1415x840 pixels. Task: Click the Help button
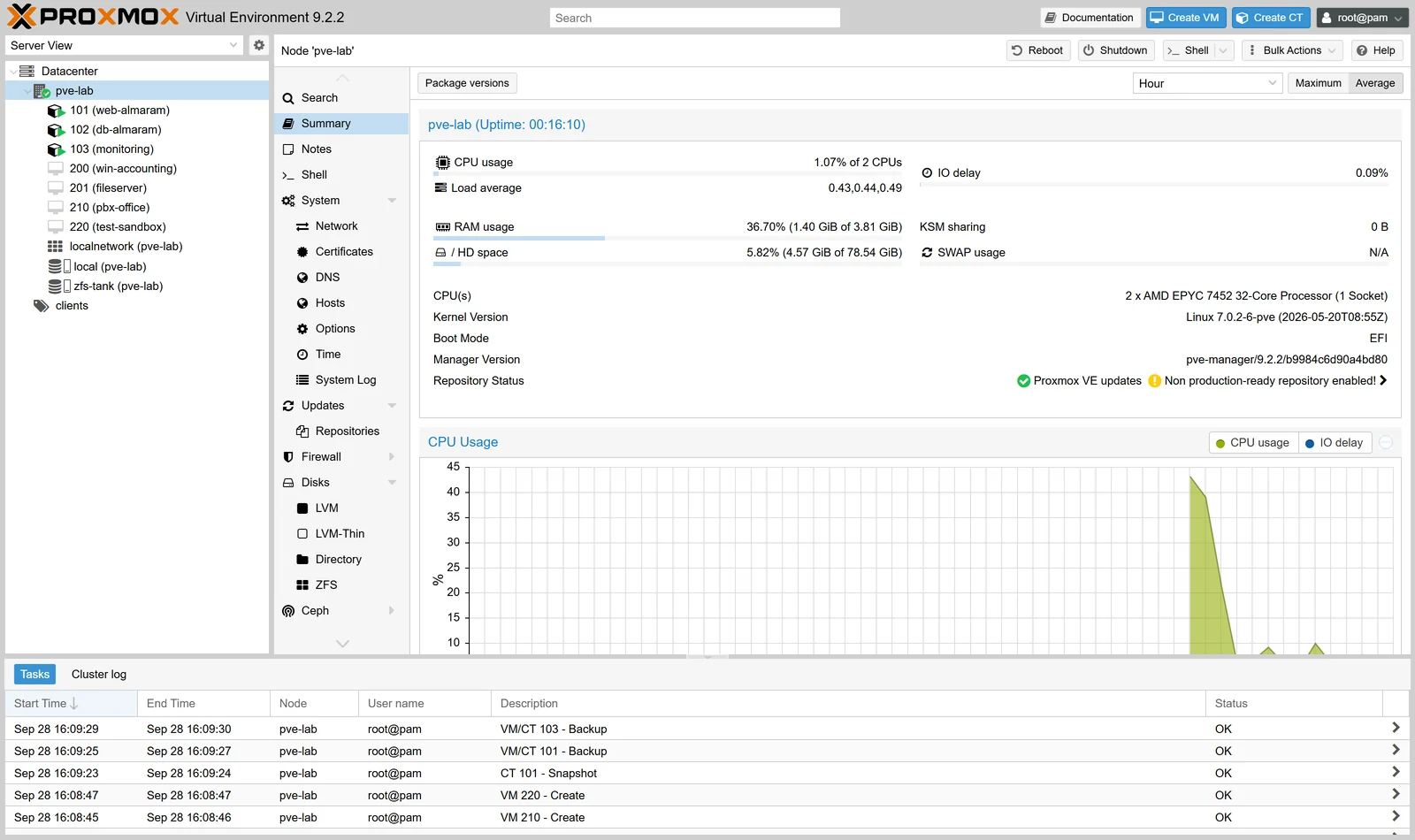tap(1376, 50)
